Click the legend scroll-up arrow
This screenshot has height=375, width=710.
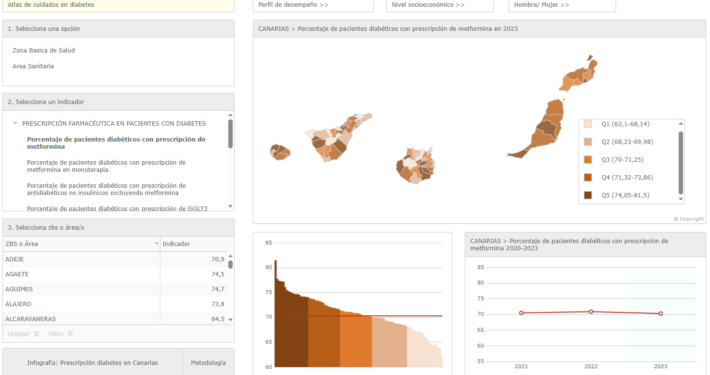point(681,124)
